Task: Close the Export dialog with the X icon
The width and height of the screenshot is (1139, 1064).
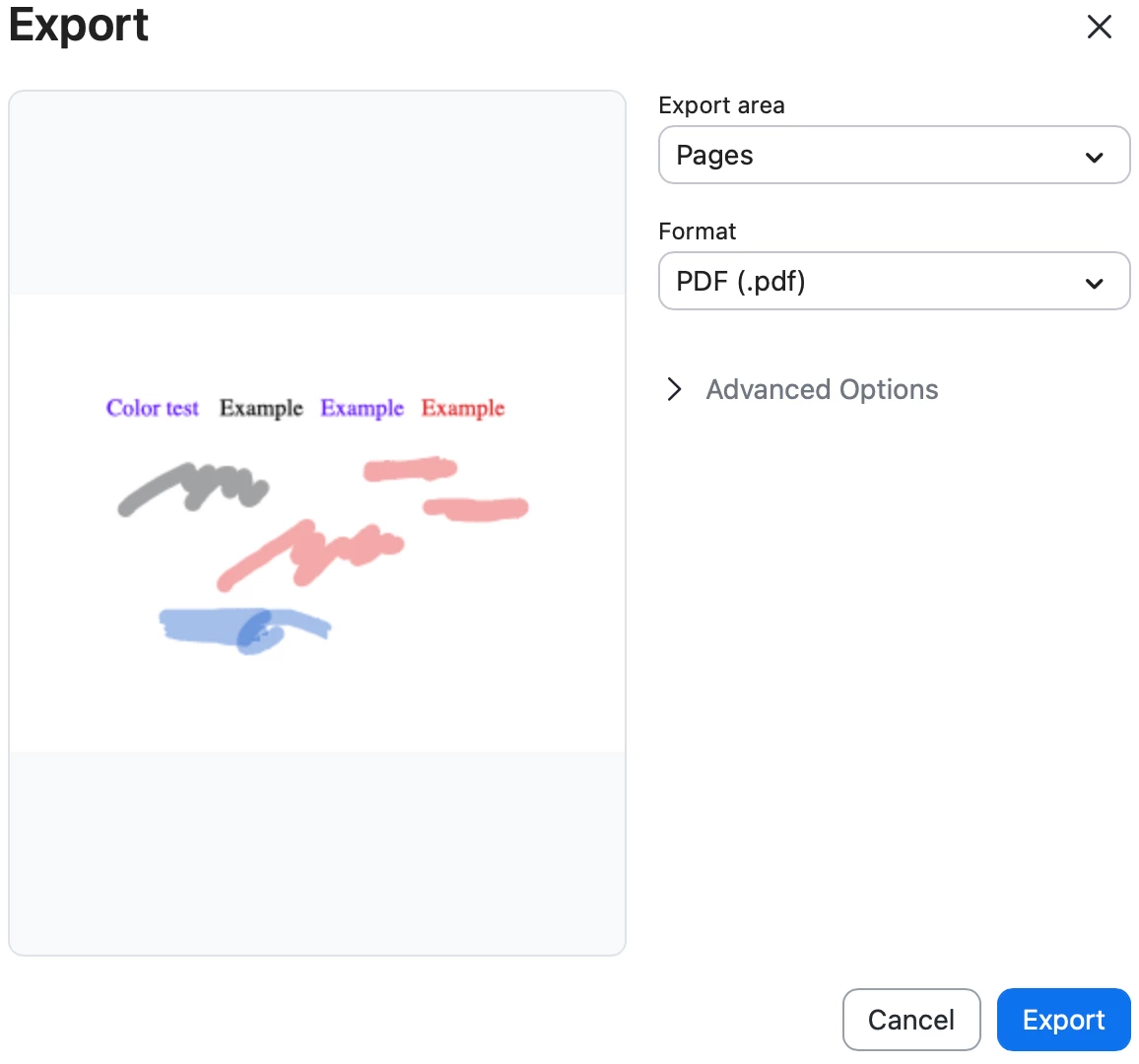Action: coord(1099,27)
